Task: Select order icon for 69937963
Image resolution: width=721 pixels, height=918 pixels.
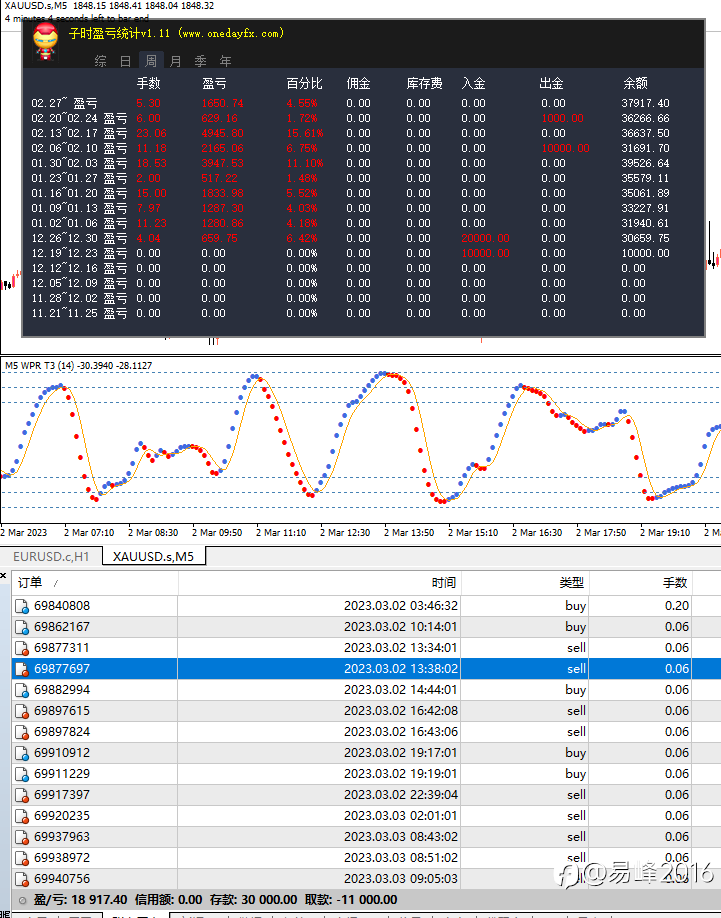Action: (x=22, y=837)
